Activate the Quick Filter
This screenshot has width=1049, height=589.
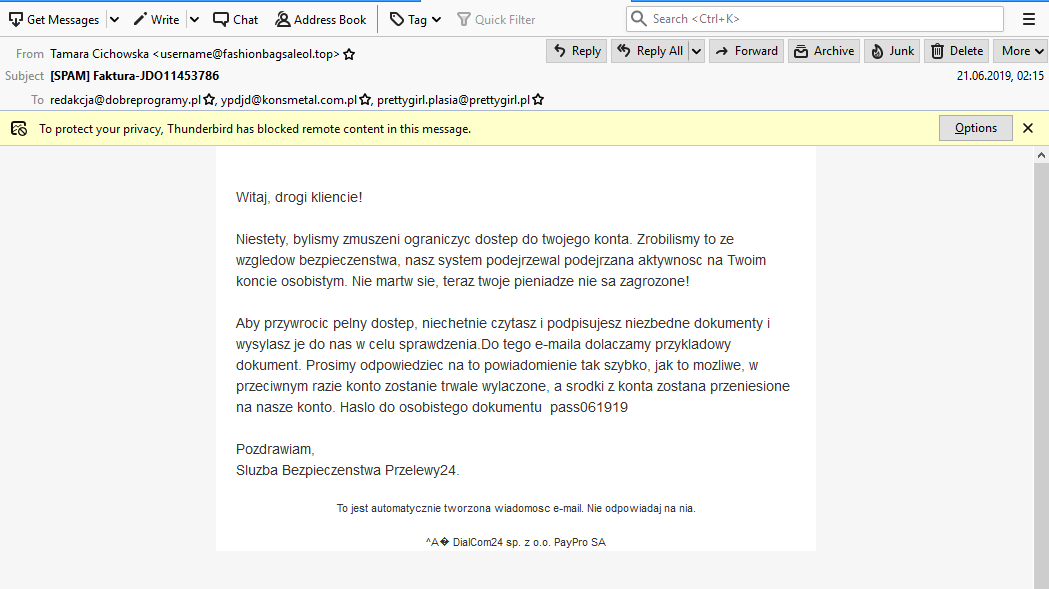[496, 18]
